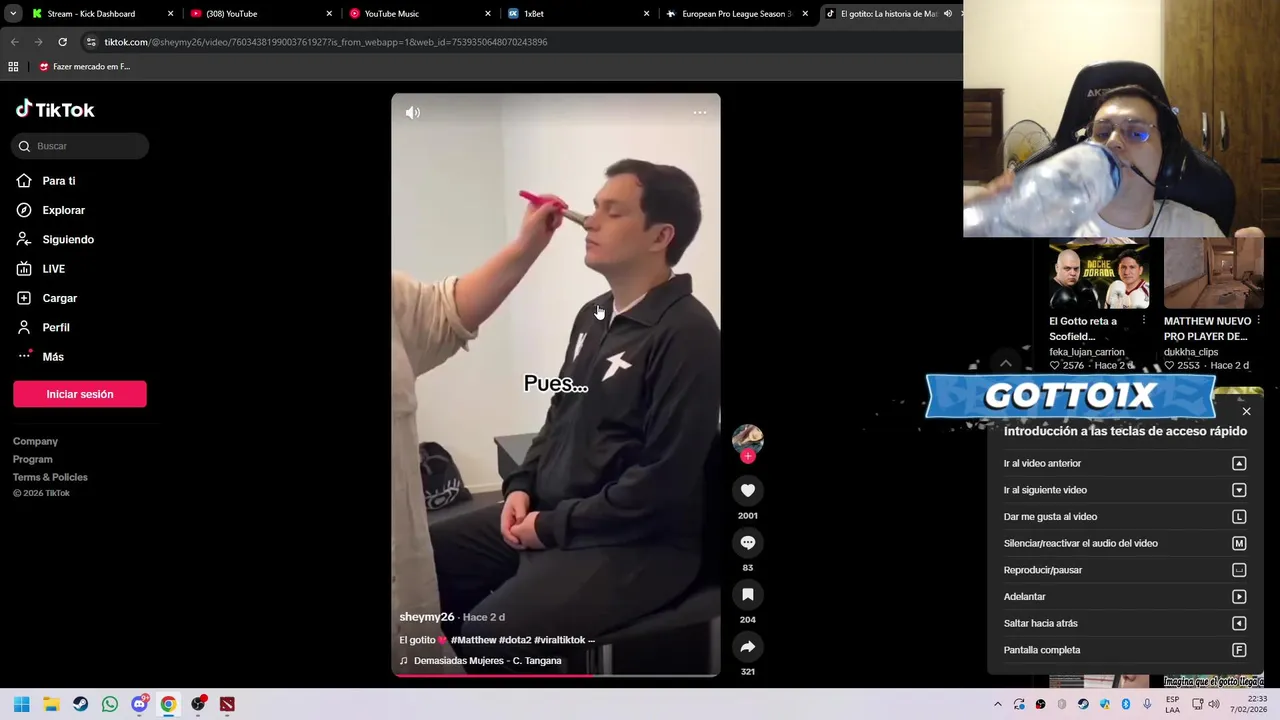This screenshot has width=1280, height=720.
Task: Close the keyboard shortcuts panel
Action: (x=1246, y=411)
